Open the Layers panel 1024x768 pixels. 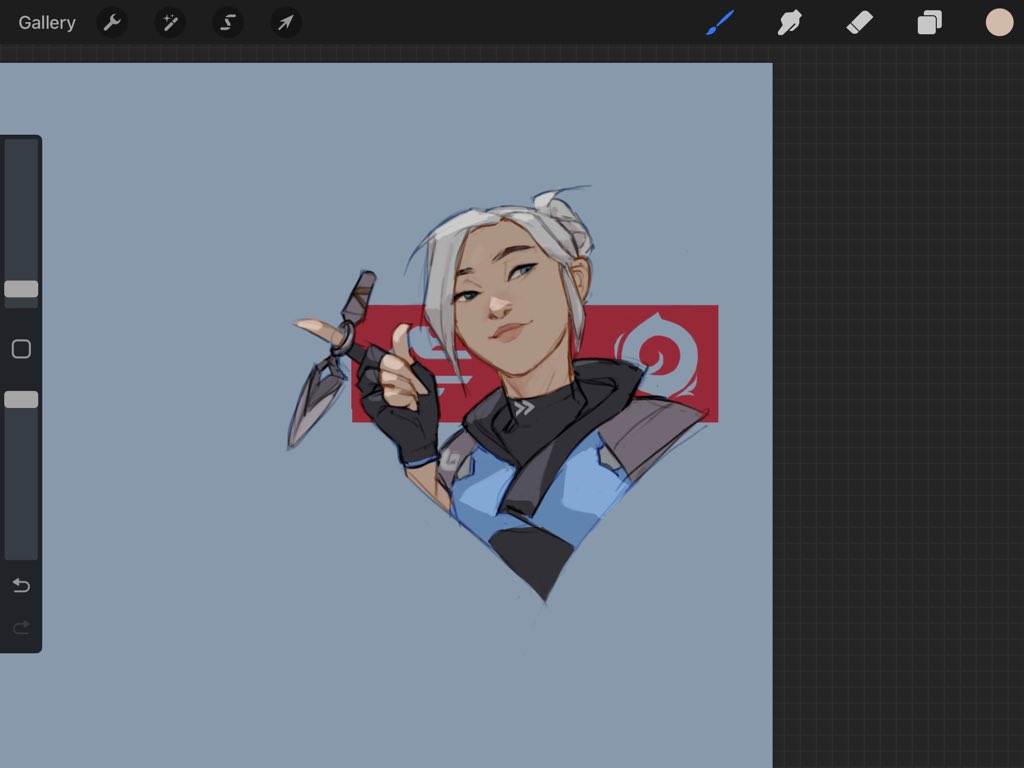pyautogui.click(x=929, y=23)
